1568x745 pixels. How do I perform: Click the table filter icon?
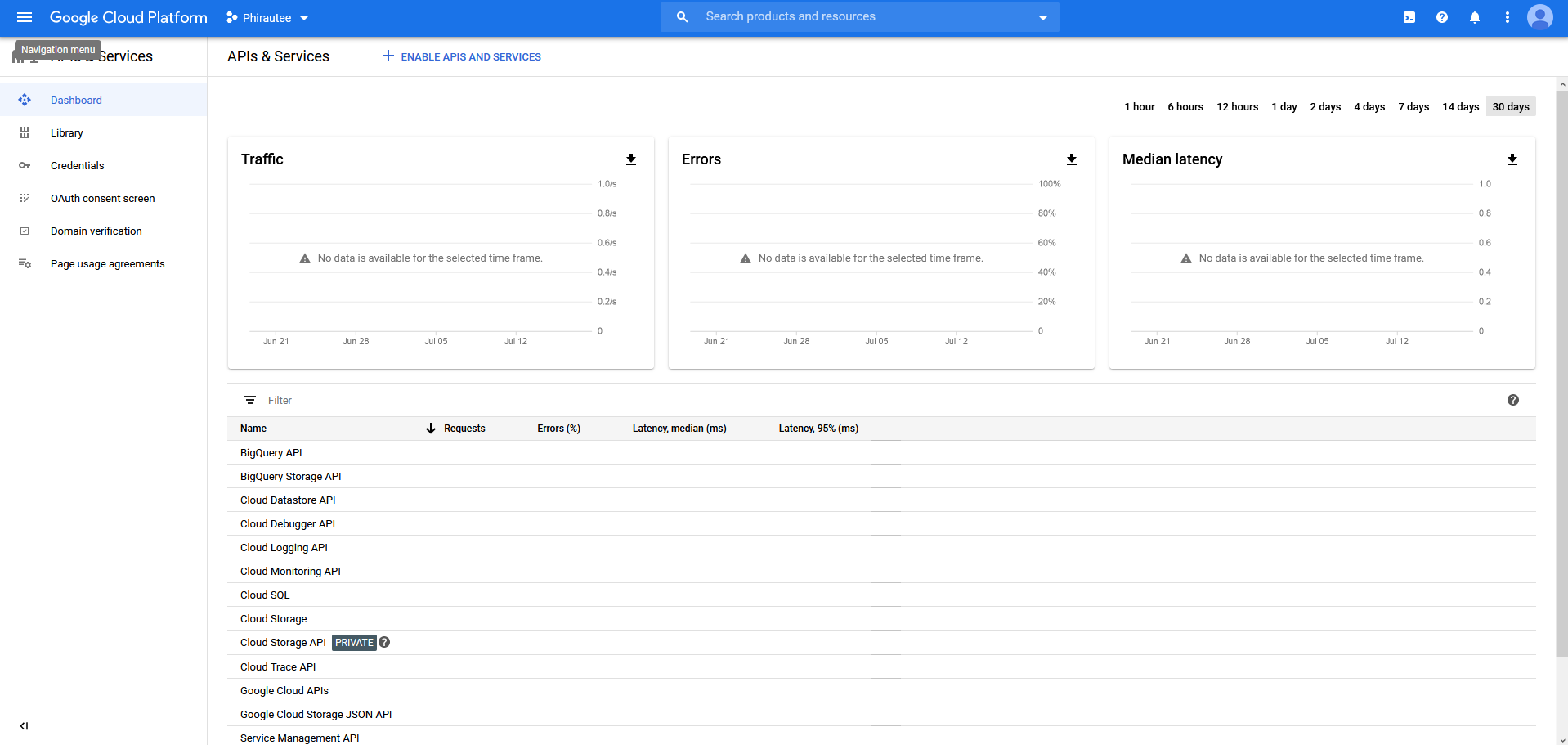tap(250, 400)
